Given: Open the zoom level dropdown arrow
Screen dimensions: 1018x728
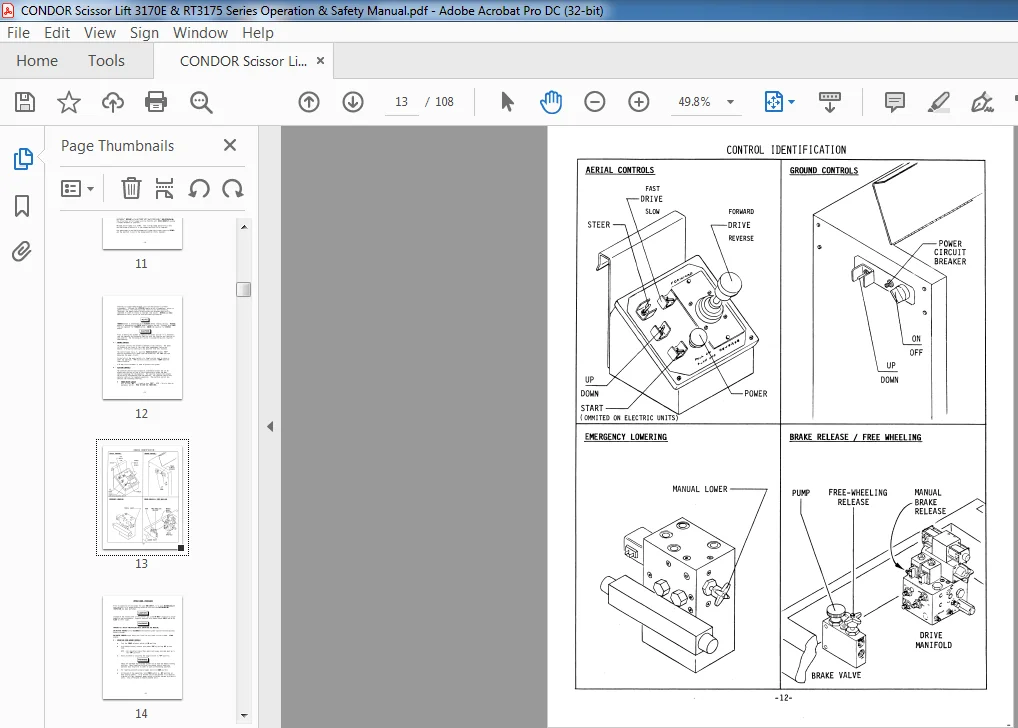Looking at the screenshot, I should coord(730,102).
